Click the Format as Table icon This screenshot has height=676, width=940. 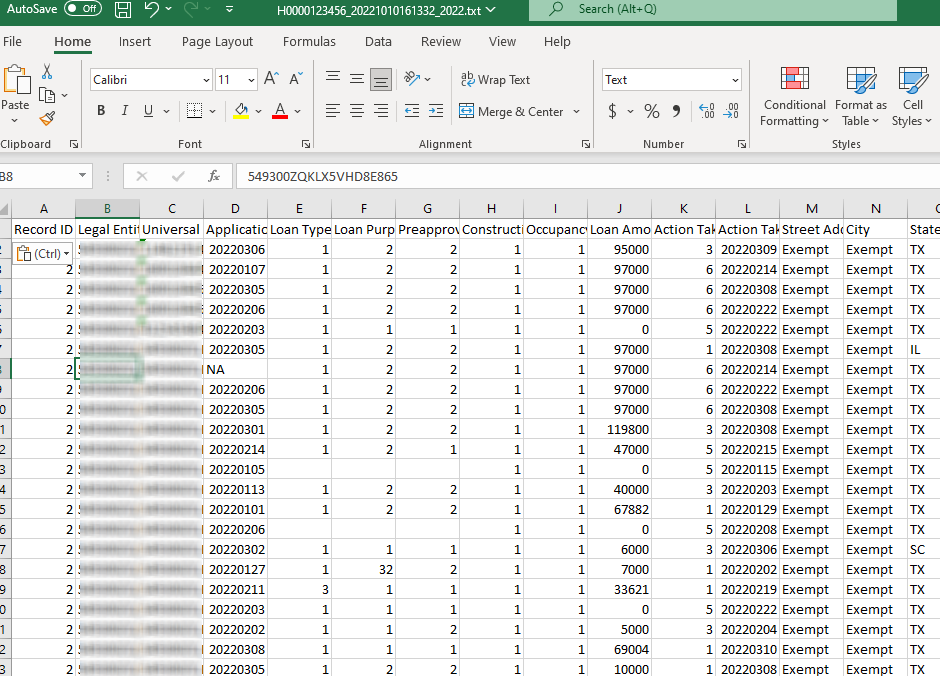(861, 96)
